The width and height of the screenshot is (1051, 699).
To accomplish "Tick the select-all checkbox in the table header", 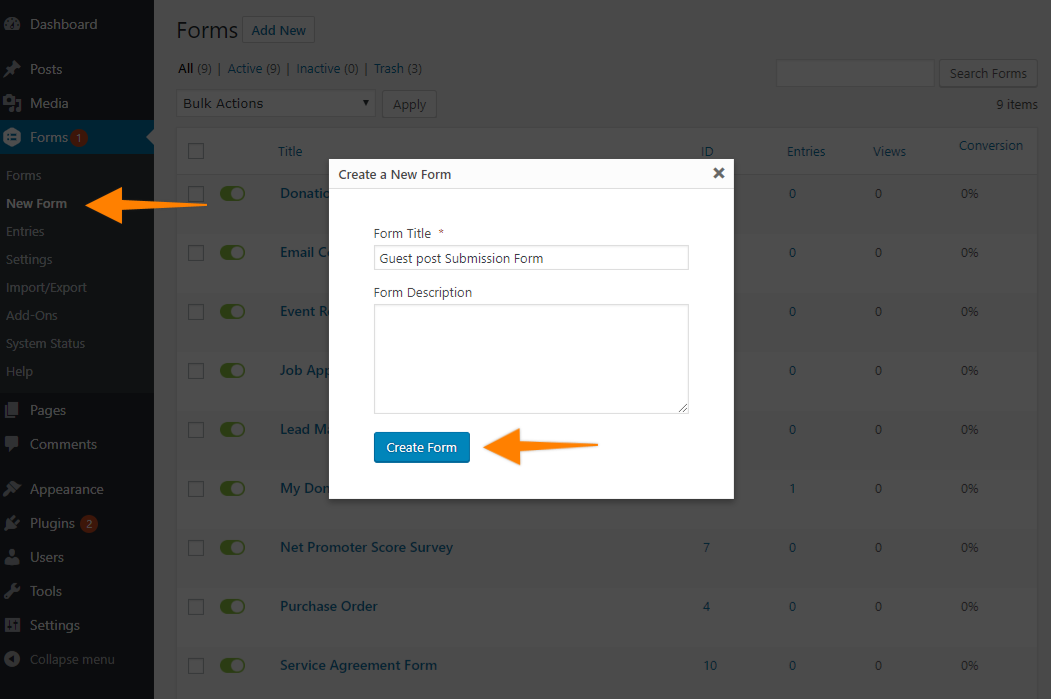I will click(196, 151).
